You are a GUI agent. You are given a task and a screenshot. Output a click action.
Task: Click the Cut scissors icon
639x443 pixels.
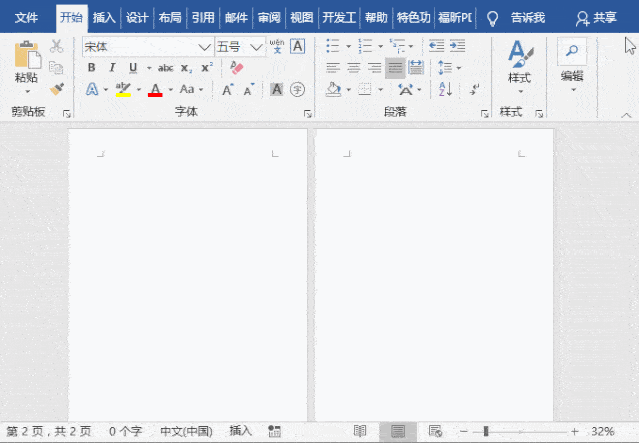pos(57,46)
